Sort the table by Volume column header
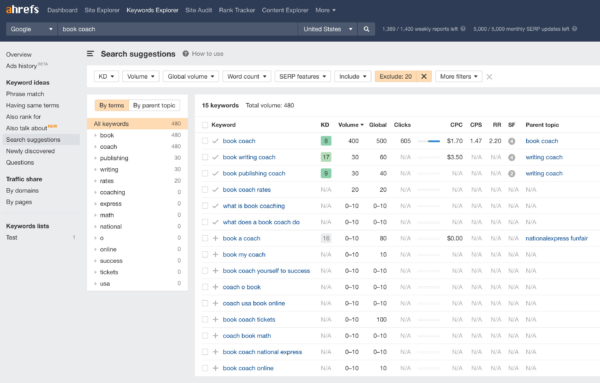The width and height of the screenshot is (600, 383). point(351,125)
